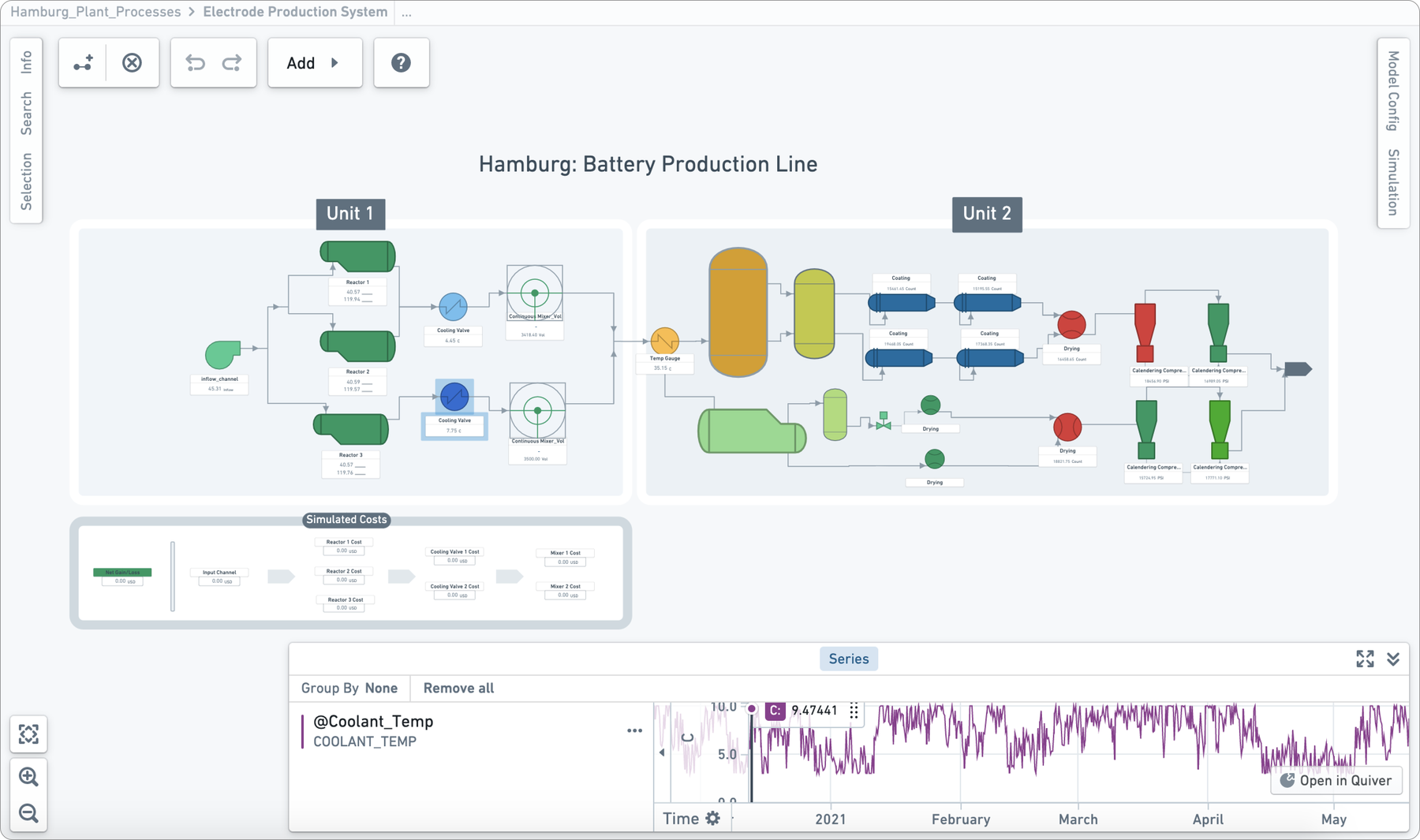Undo the last change
Image resolution: width=1420 pixels, height=840 pixels.
(x=195, y=62)
